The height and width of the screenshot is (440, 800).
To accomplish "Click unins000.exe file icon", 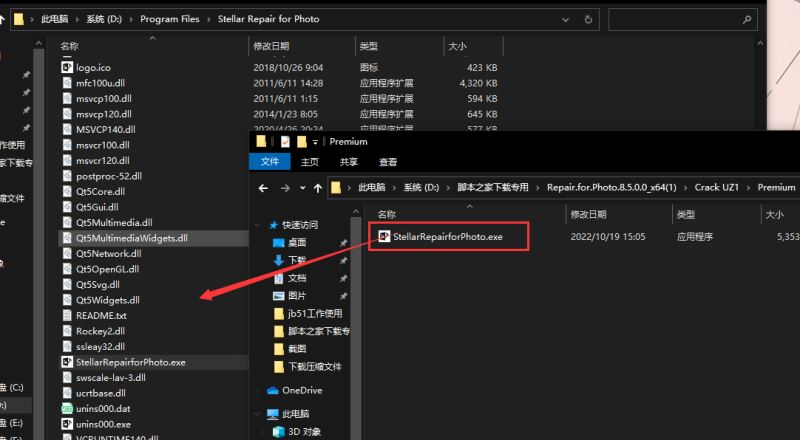I will pos(67,424).
